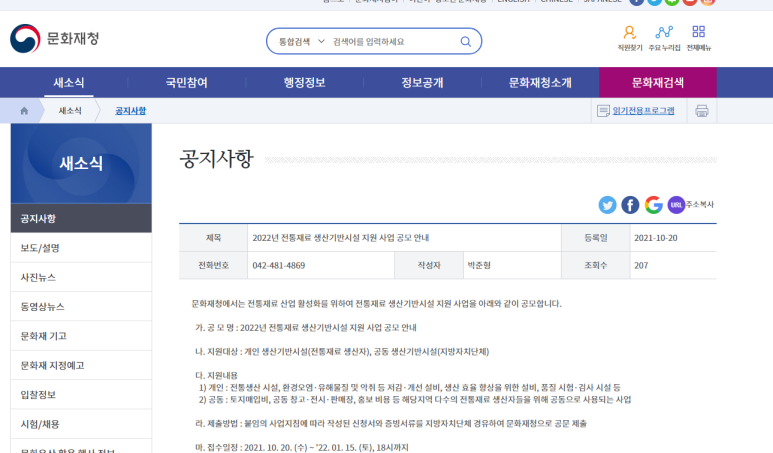Click the 전화번호 label cell
The height and width of the screenshot is (453, 773).
[x=213, y=265]
